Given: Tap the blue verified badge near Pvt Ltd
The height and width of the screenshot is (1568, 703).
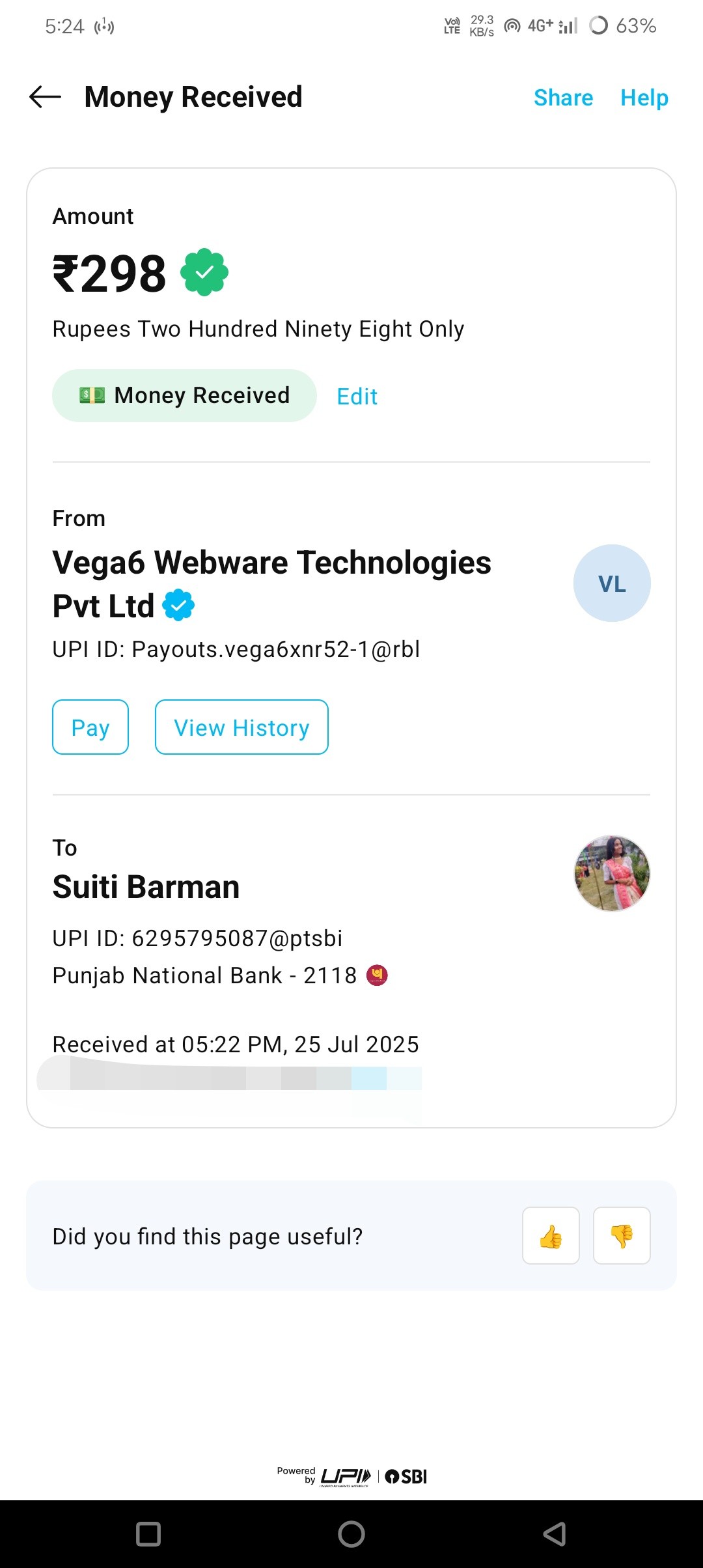Looking at the screenshot, I should click(x=178, y=605).
